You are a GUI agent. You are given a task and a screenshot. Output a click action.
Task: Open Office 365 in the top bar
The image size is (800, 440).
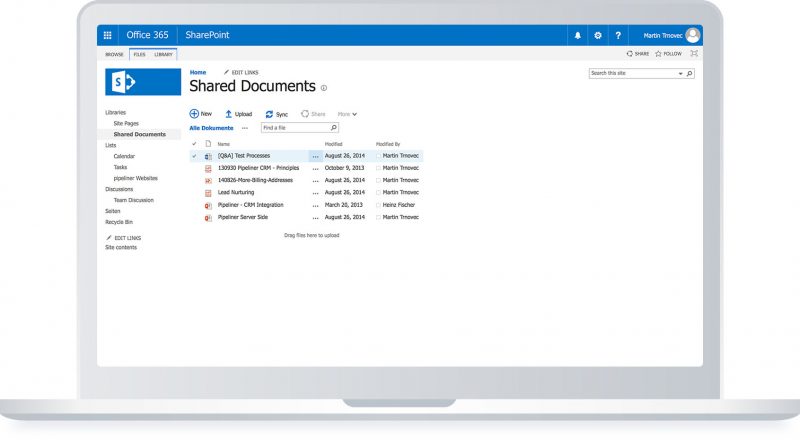[147, 35]
